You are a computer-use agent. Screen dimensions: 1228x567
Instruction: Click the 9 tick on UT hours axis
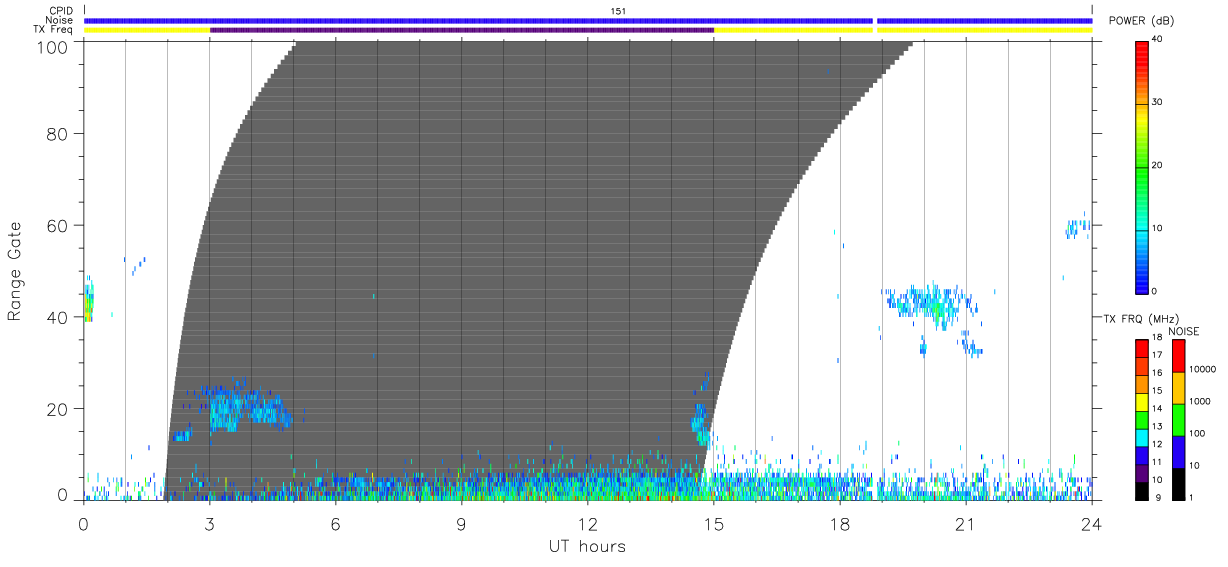(461, 523)
